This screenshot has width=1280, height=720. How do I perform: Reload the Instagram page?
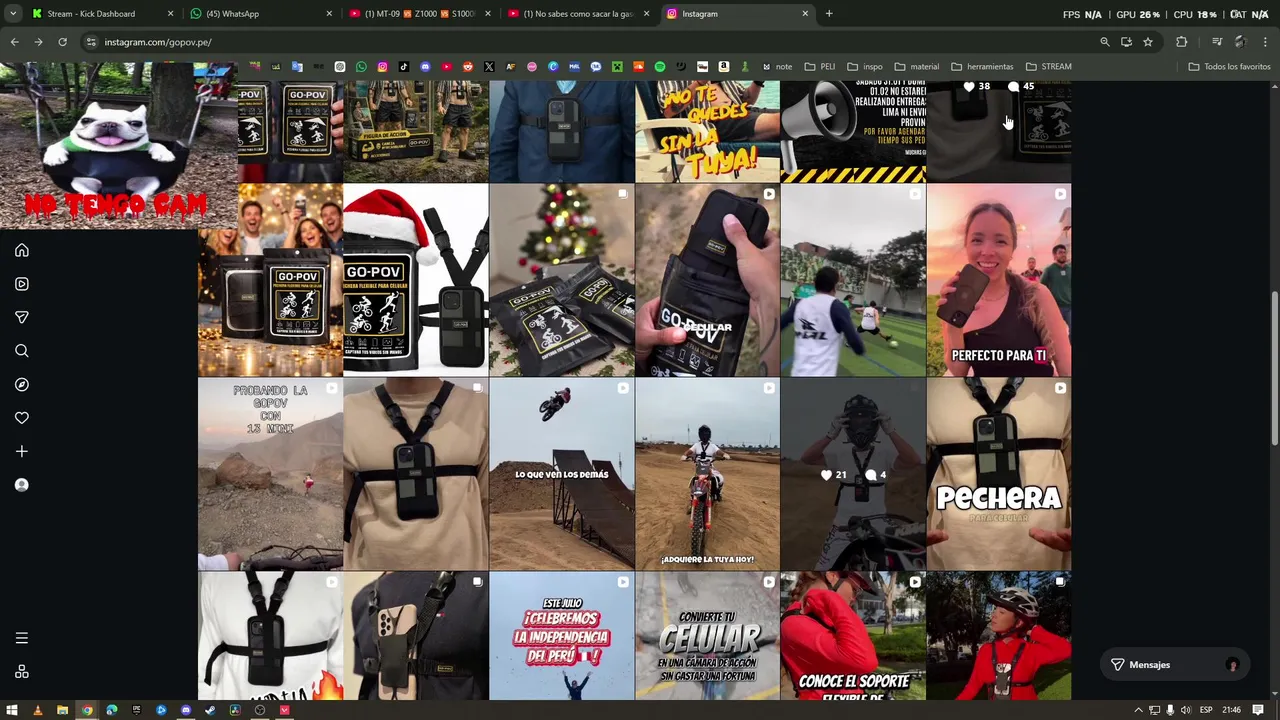click(x=62, y=42)
